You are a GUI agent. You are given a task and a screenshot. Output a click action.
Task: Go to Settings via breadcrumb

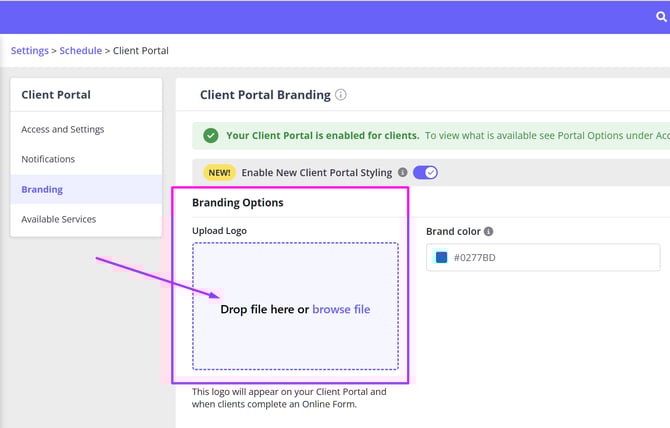30,50
